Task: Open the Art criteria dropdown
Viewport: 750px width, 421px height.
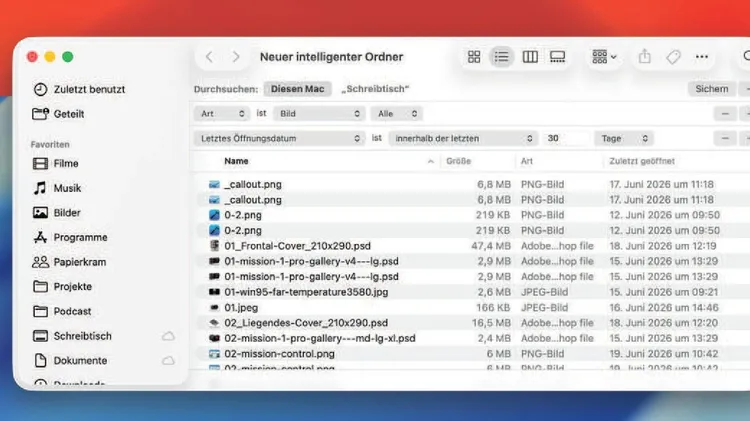Action: click(222, 114)
